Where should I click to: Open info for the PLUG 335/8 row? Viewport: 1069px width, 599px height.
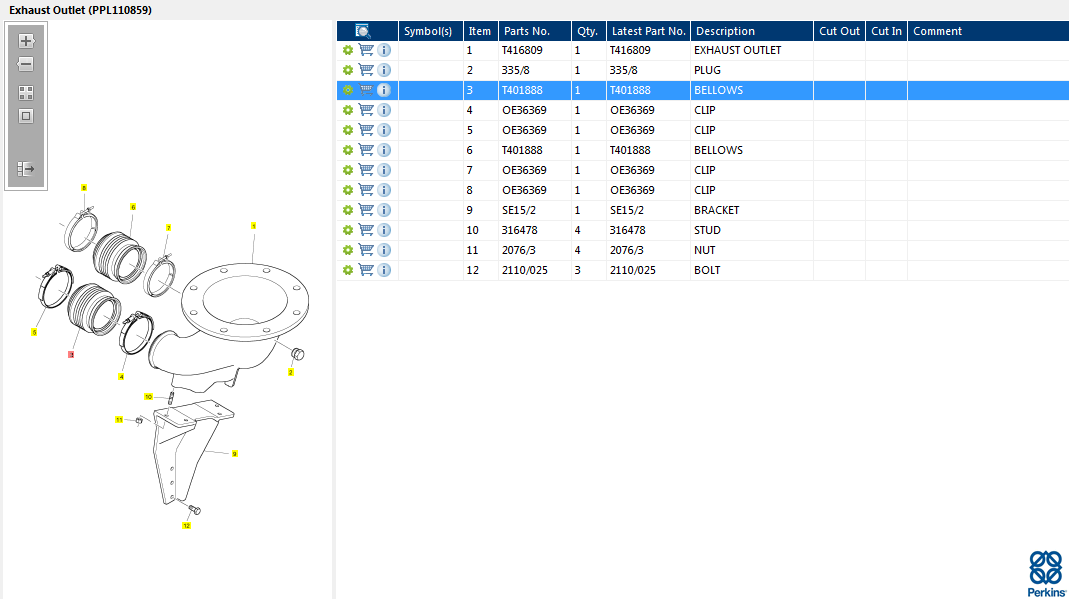[x=384, y=70]
